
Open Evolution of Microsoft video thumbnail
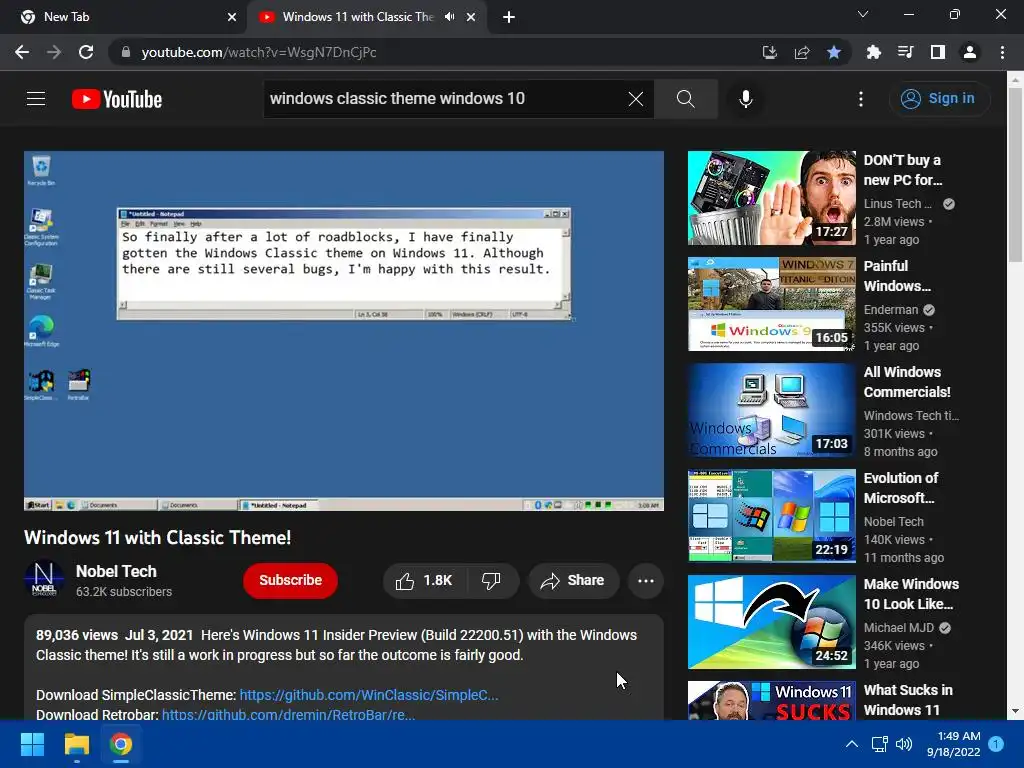771,516
